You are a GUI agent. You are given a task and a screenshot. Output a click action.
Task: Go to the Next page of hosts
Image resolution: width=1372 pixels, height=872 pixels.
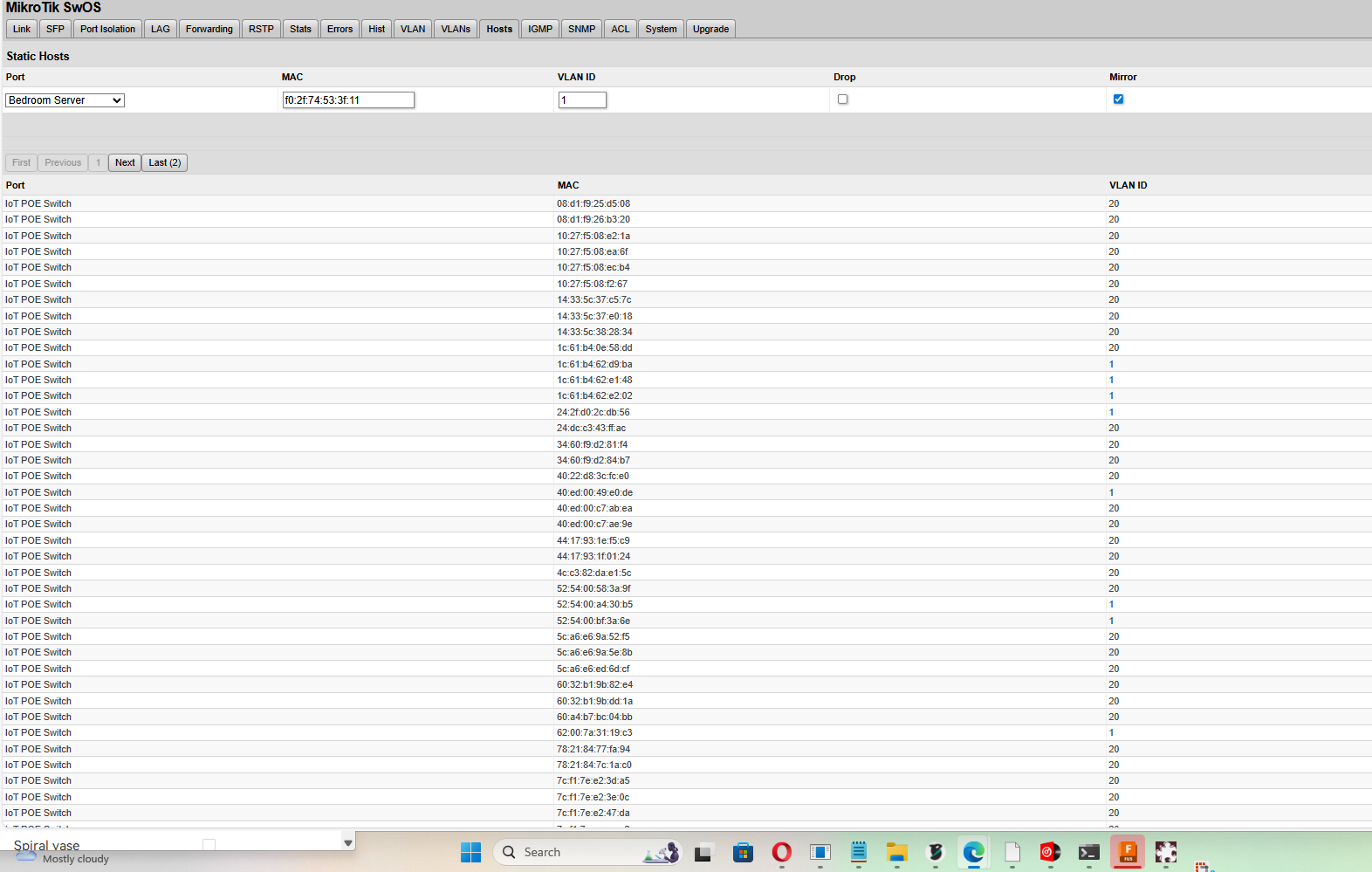point(125,162)
